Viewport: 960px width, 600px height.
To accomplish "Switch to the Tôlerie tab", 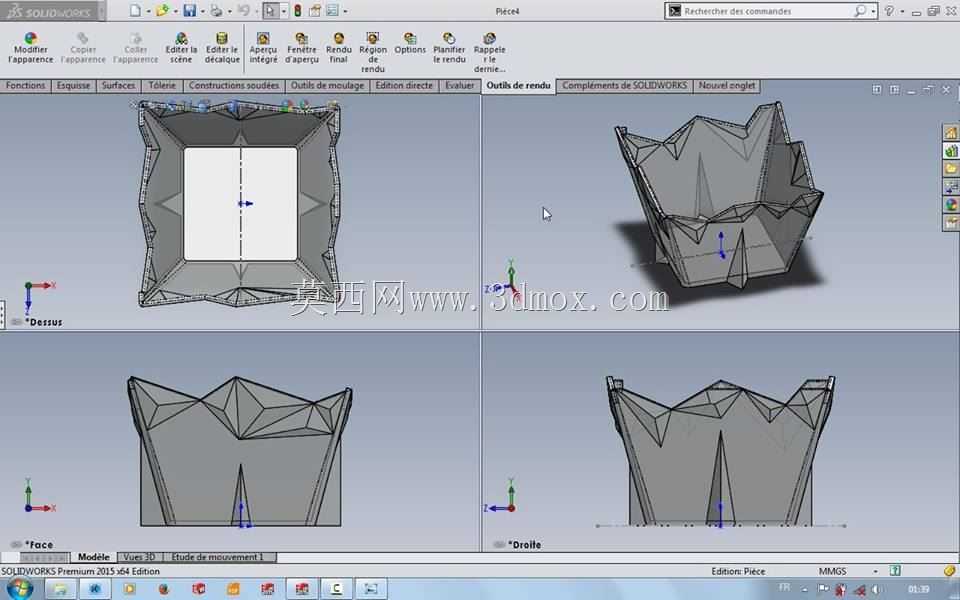I will click(x=162, y=86).
